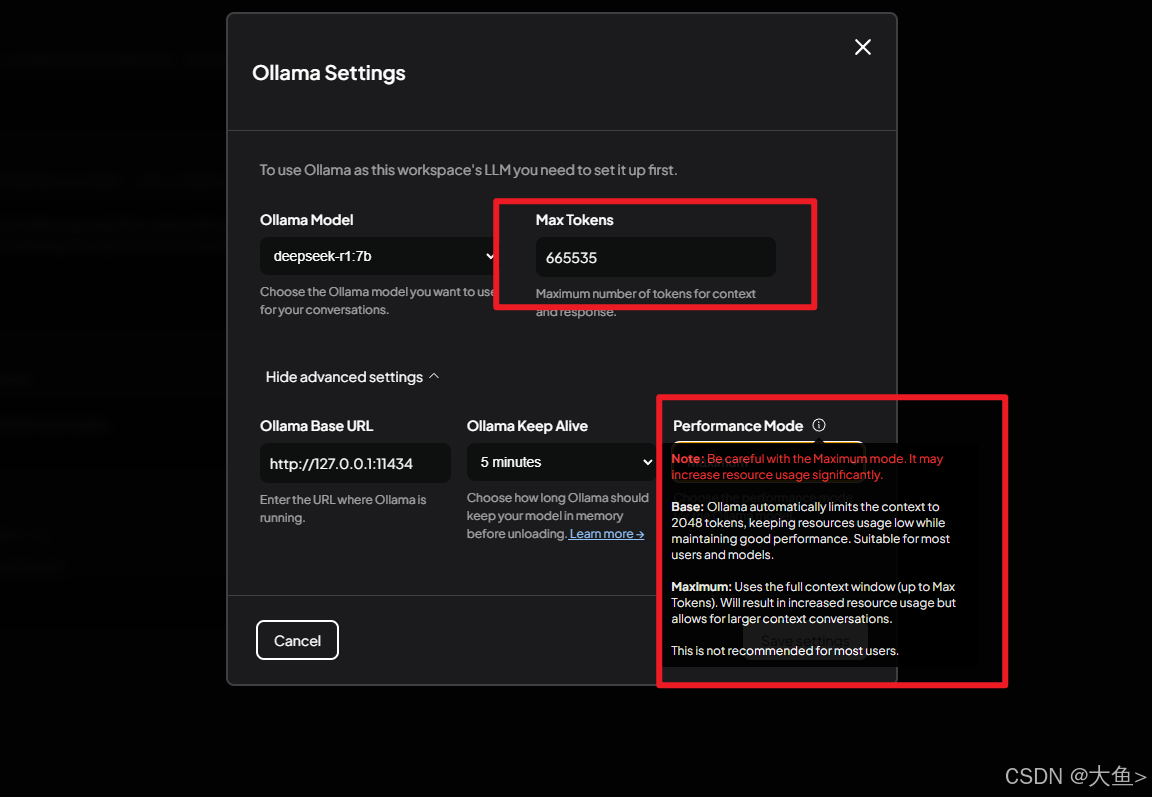Click the red Maximum mode note text
This screenshot has width=1152, height=797.
click(x=807, y=466)
